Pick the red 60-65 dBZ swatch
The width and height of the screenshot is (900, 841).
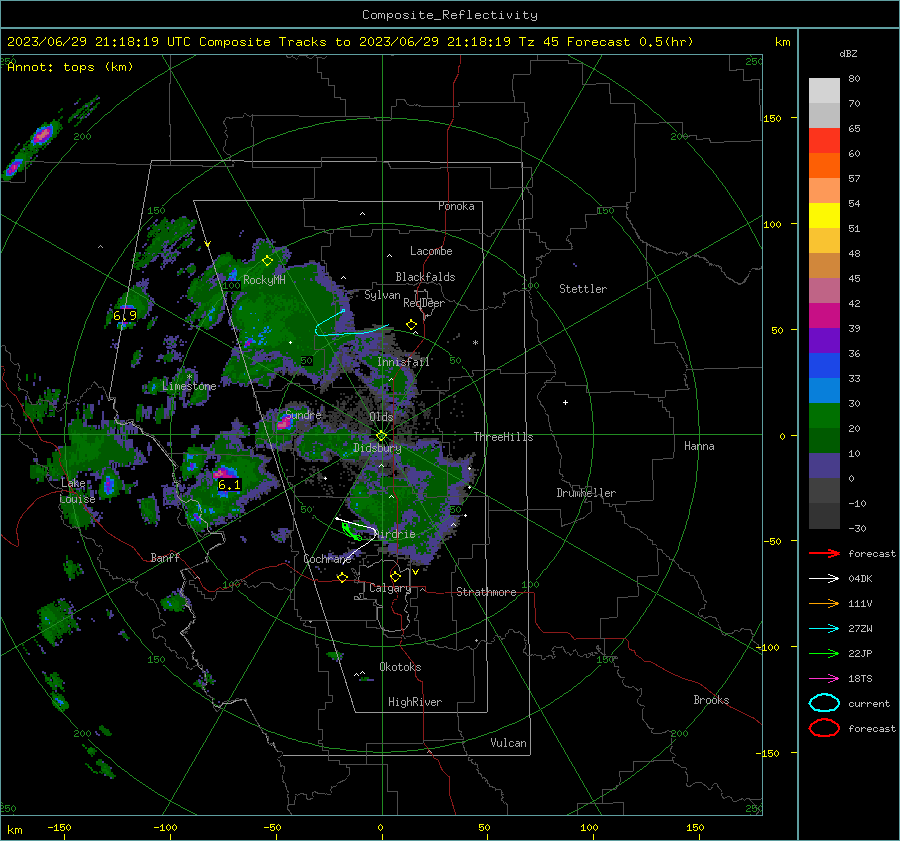pyautogui.click(x=824, y=140)
